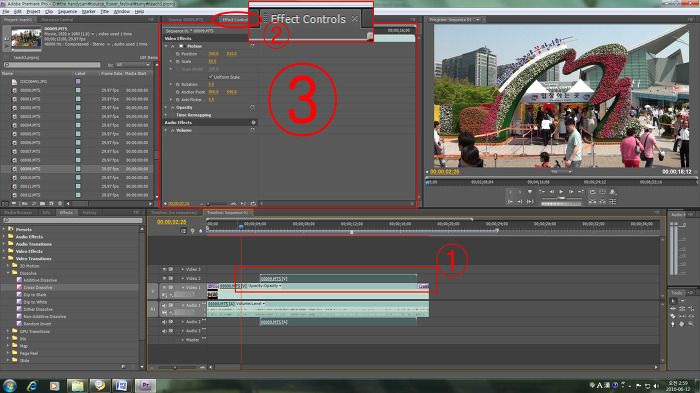
Task: Step forward one frame in Program monitor
Action: (x=571, y=192)
